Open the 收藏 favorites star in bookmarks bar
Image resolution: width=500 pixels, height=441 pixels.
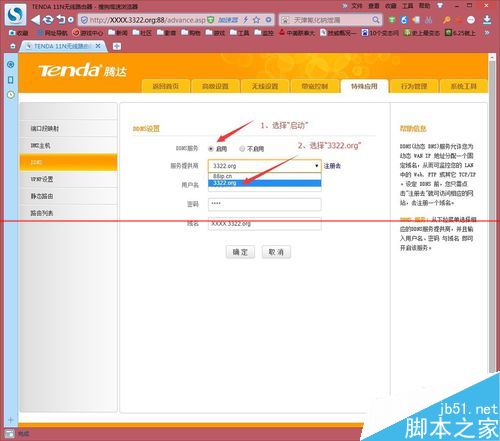19,33
